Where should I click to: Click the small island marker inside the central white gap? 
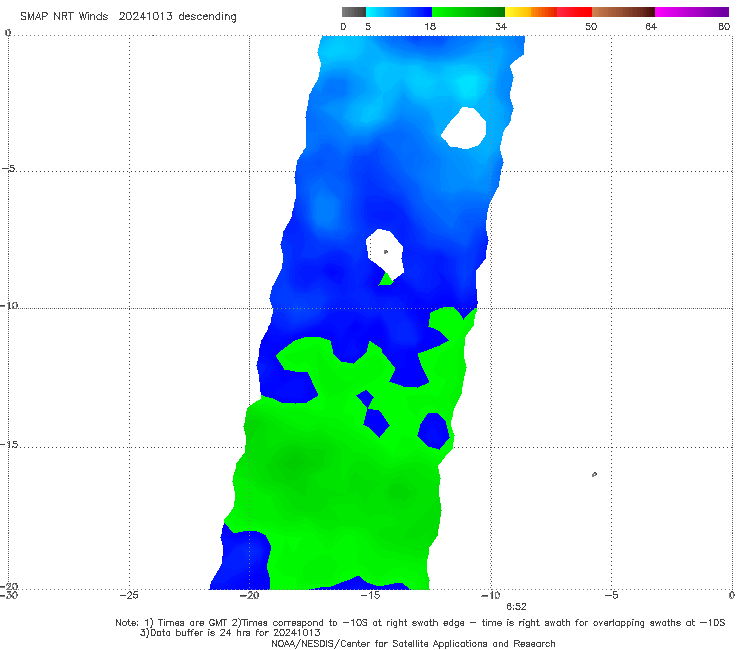coord(386,252)
